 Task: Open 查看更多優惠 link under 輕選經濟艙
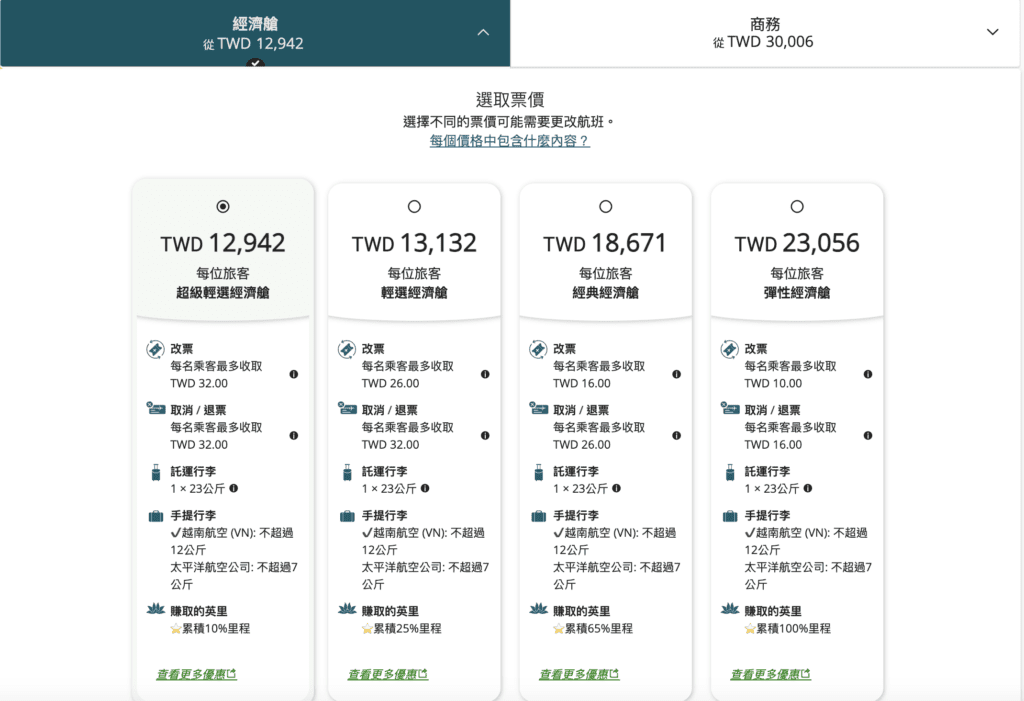(387, 674)
